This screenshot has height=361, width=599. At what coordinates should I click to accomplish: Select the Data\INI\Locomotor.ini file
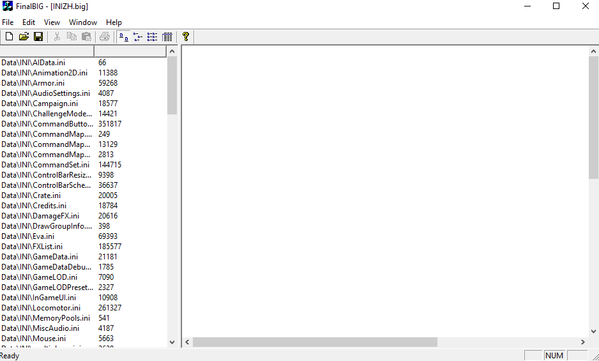[x=41, y=308]
